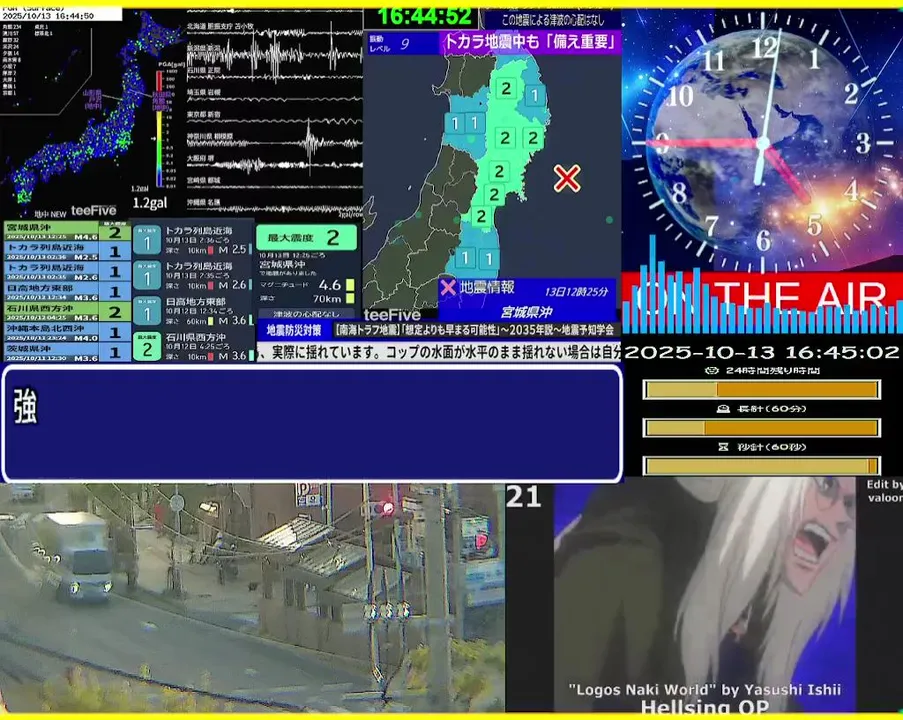
Task: Click the blue message box showing 強
Action: pos(312,423)
